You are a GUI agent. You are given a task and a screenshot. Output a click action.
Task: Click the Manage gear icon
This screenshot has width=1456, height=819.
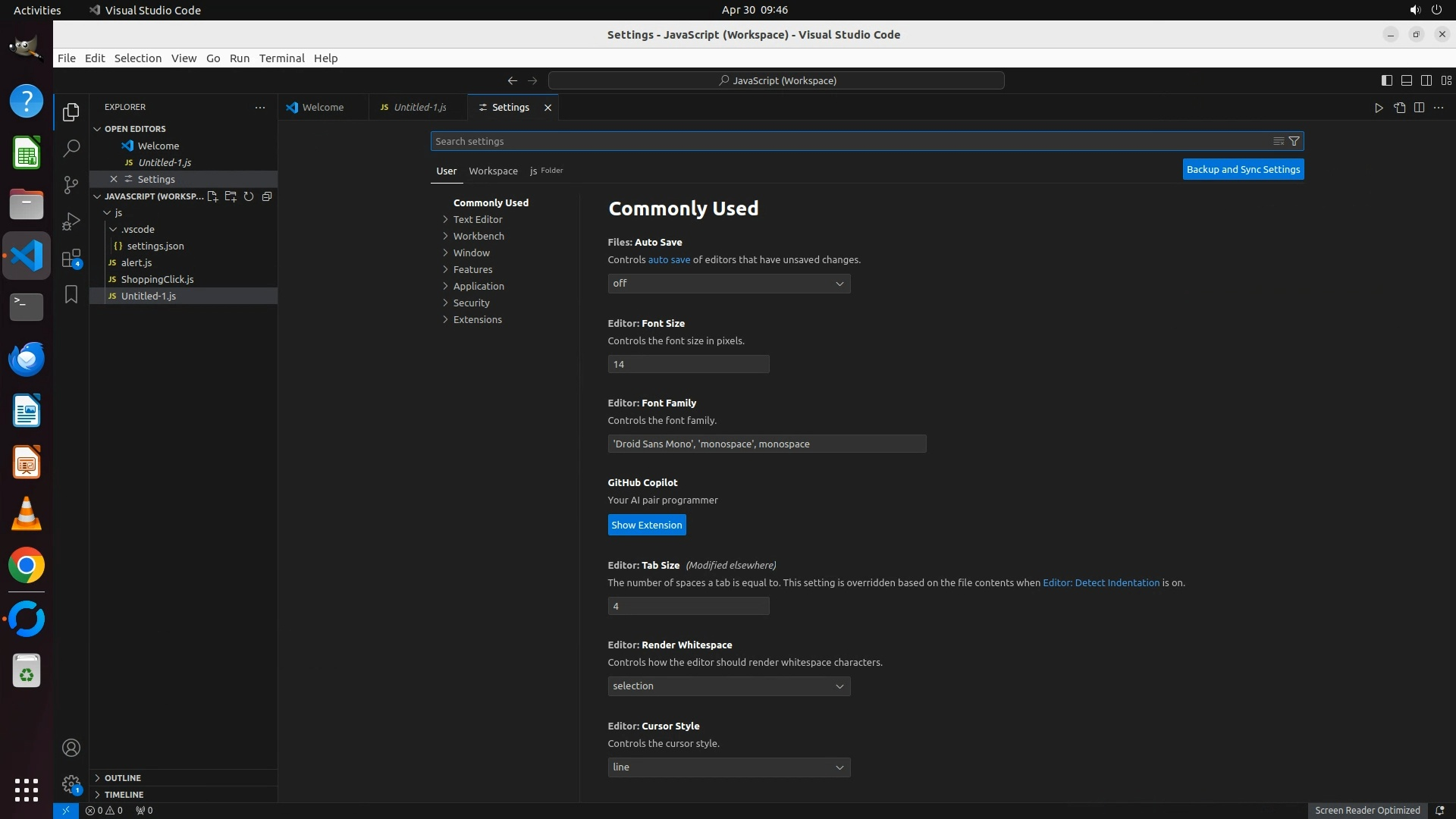[71, 783]
